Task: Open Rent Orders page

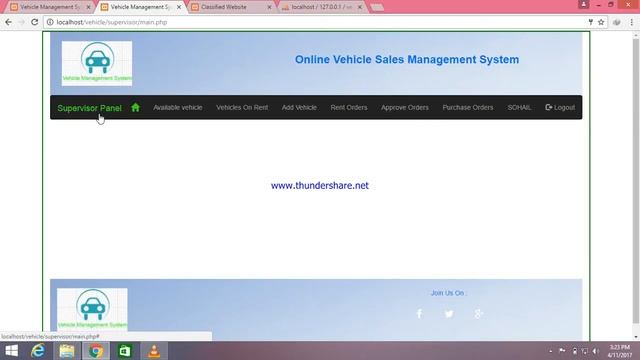Action: pos(349,107)
